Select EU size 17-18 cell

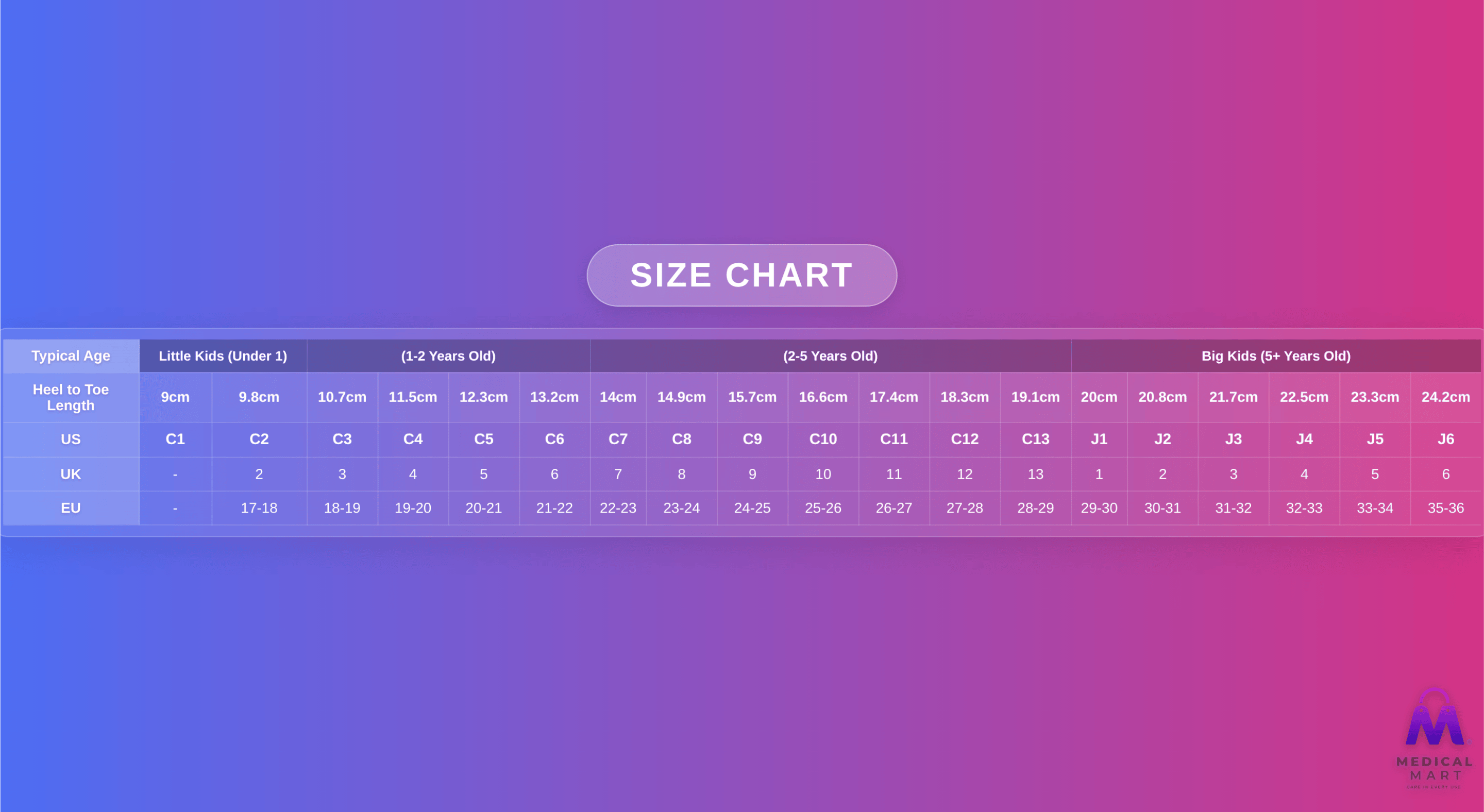[259, 508]
